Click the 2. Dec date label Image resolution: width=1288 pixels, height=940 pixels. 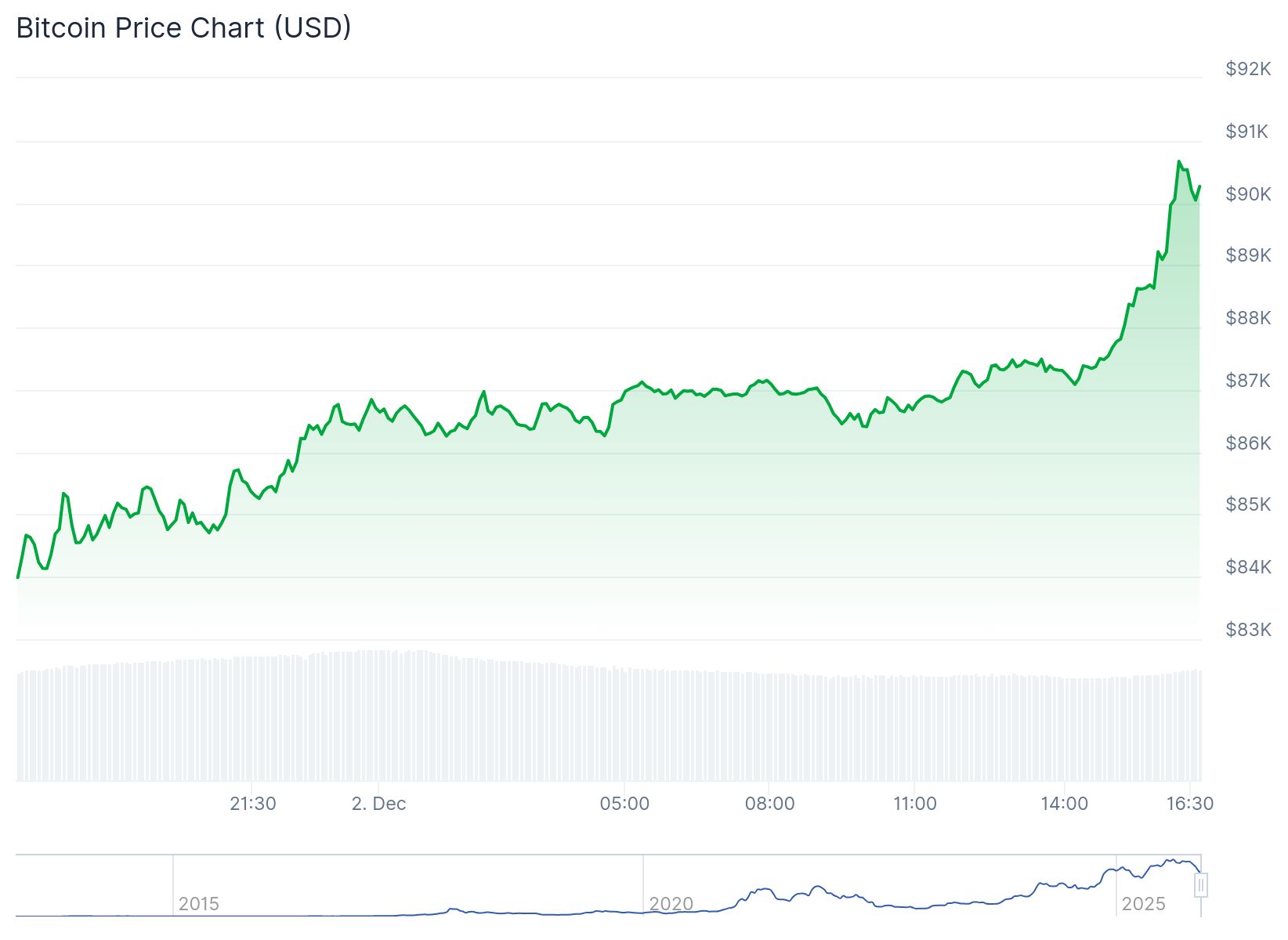[x=378, y=804]
